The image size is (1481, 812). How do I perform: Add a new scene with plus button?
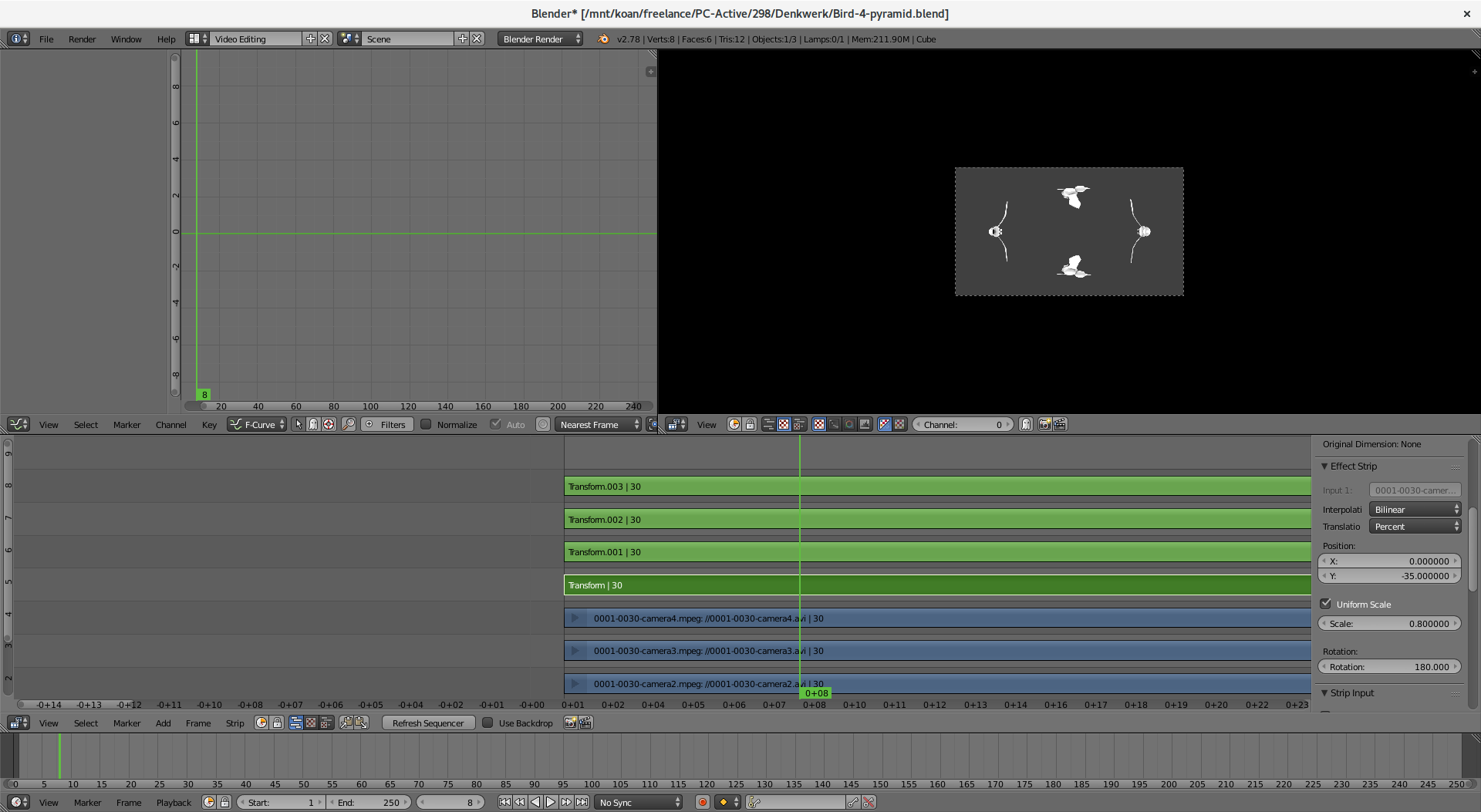(x=463, y=39)
